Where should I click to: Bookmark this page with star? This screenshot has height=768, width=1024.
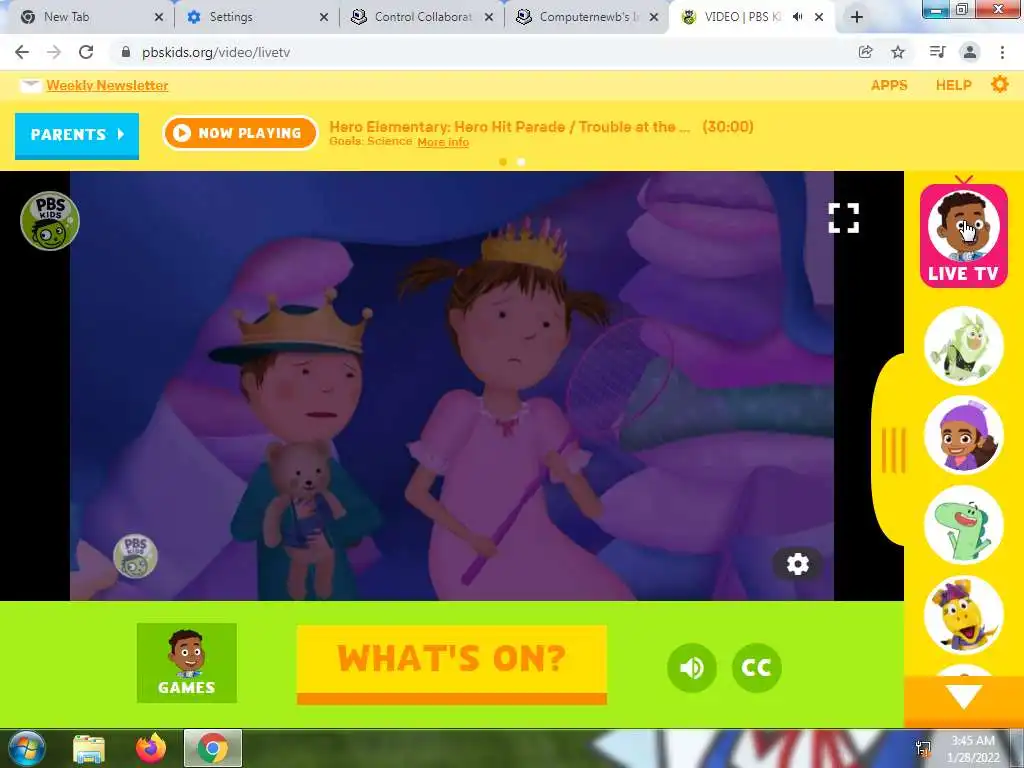[898, 52]
